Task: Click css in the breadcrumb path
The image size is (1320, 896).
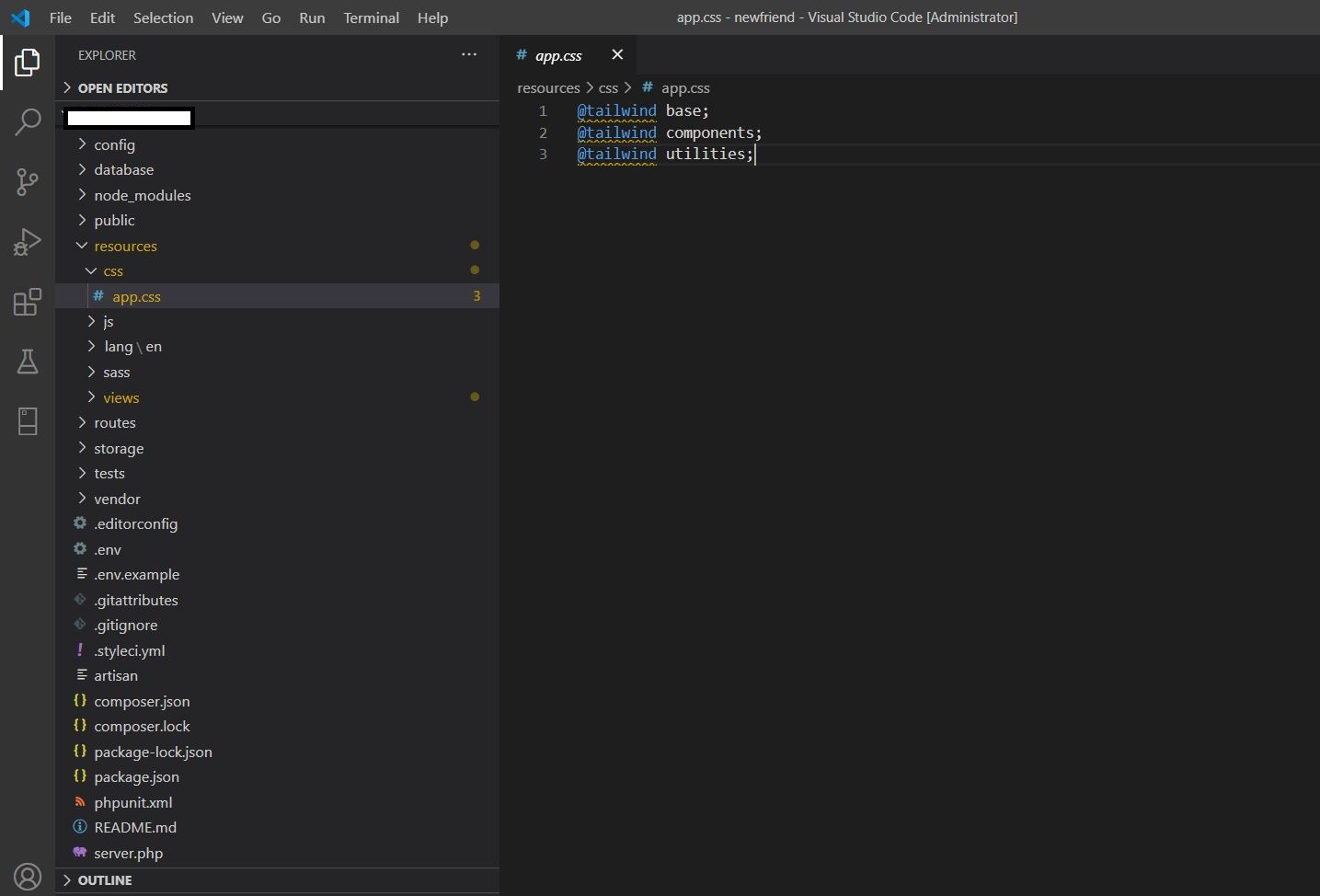Action: (608, 87)
